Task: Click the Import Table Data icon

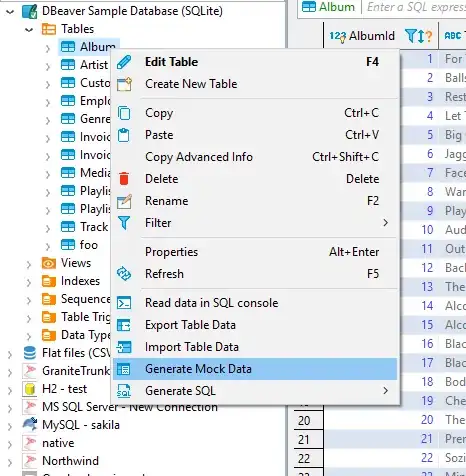Action: click(x=124, y=347)
